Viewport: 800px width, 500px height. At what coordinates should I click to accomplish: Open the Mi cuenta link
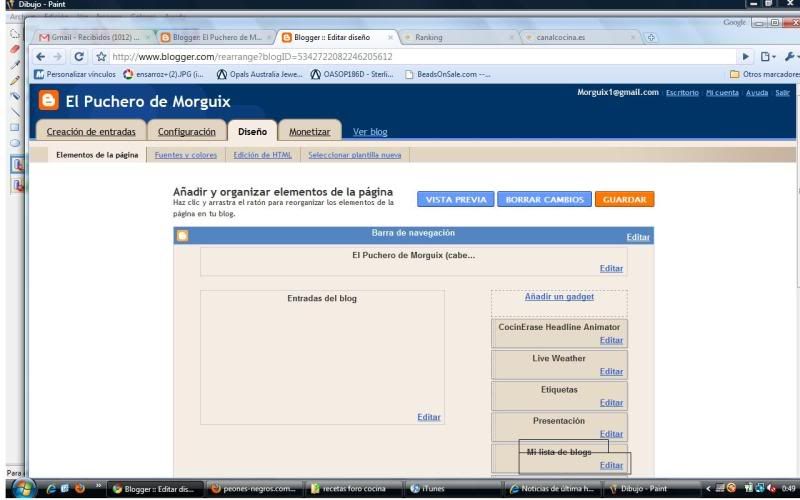click(x=722, y=93)
